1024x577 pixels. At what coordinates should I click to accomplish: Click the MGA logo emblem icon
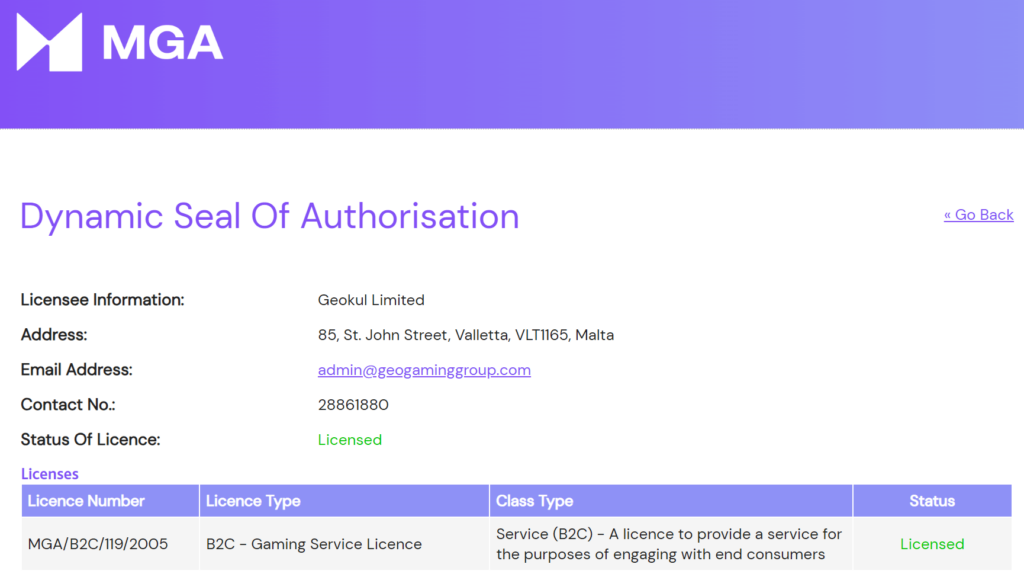click(49, 42)
